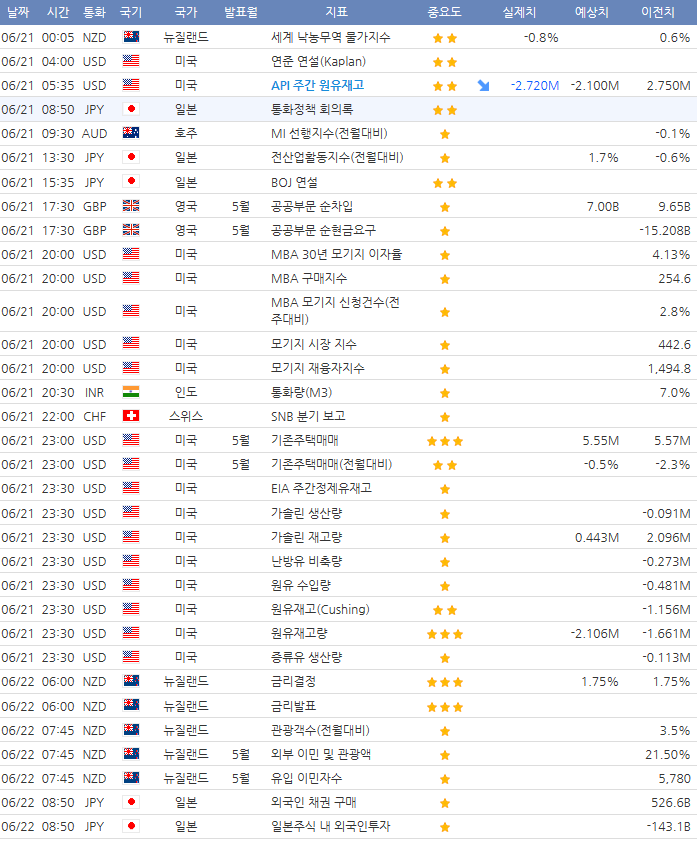The height and width of the screenshot is (842, 697).
Task: Click the Australia flag in MI 선행지수 row
Action: point(131,133)
